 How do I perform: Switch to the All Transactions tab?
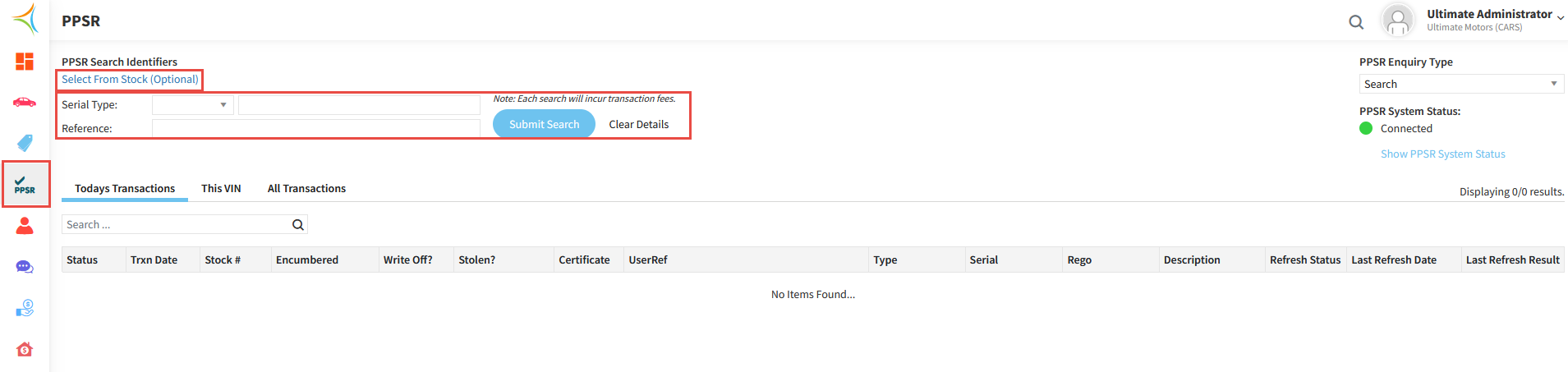[x=306, y=189]
